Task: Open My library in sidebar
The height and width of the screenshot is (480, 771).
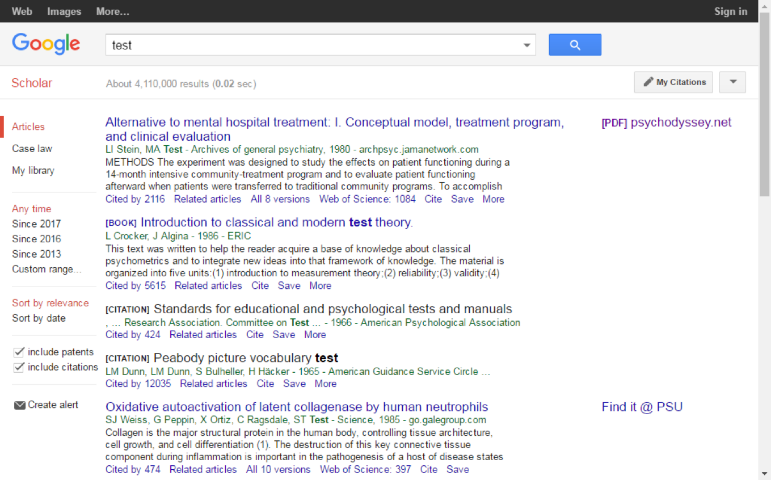Action: pyautogui.click(x=33, y=171)
